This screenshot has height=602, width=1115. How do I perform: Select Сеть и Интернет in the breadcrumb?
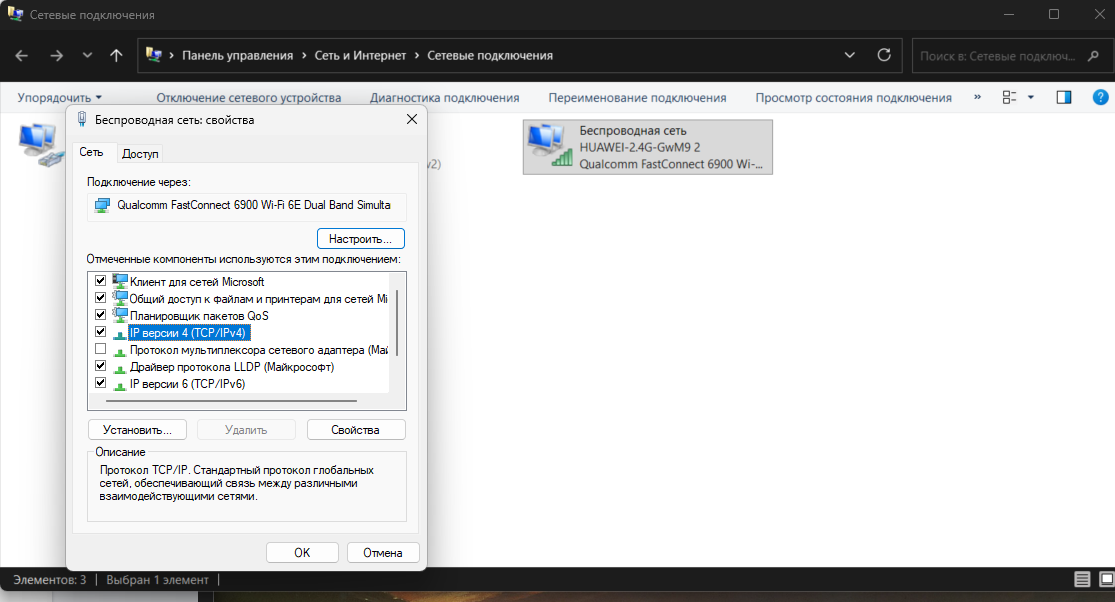point(361,55)
